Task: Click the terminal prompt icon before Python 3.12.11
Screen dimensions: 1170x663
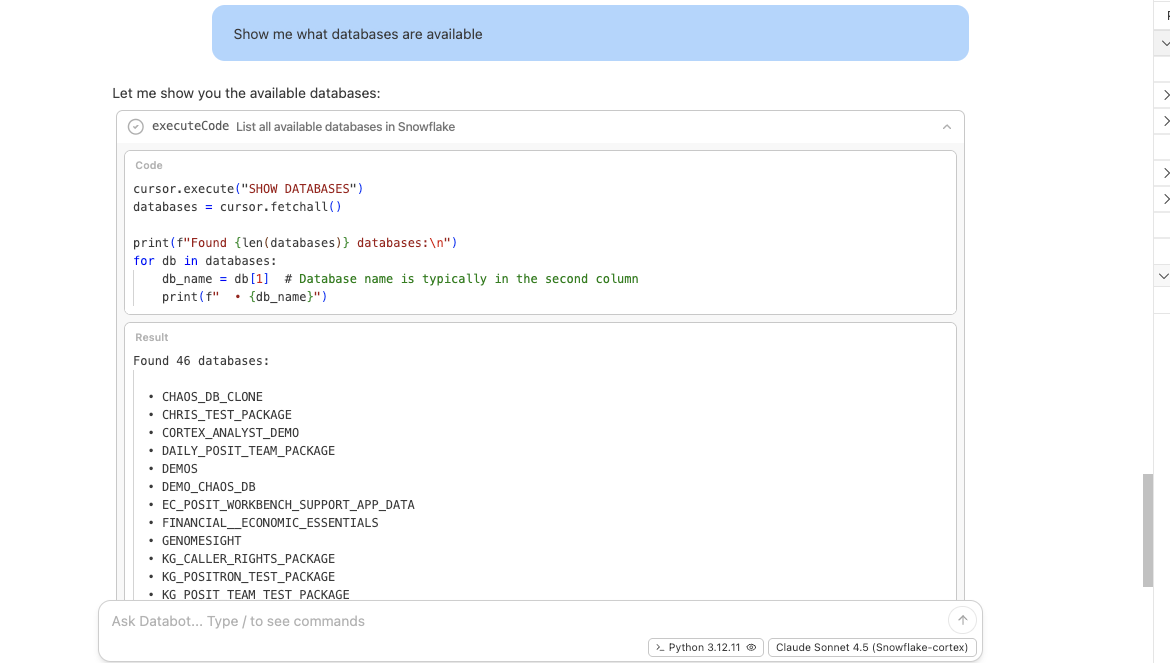Action: pos(660,647)
